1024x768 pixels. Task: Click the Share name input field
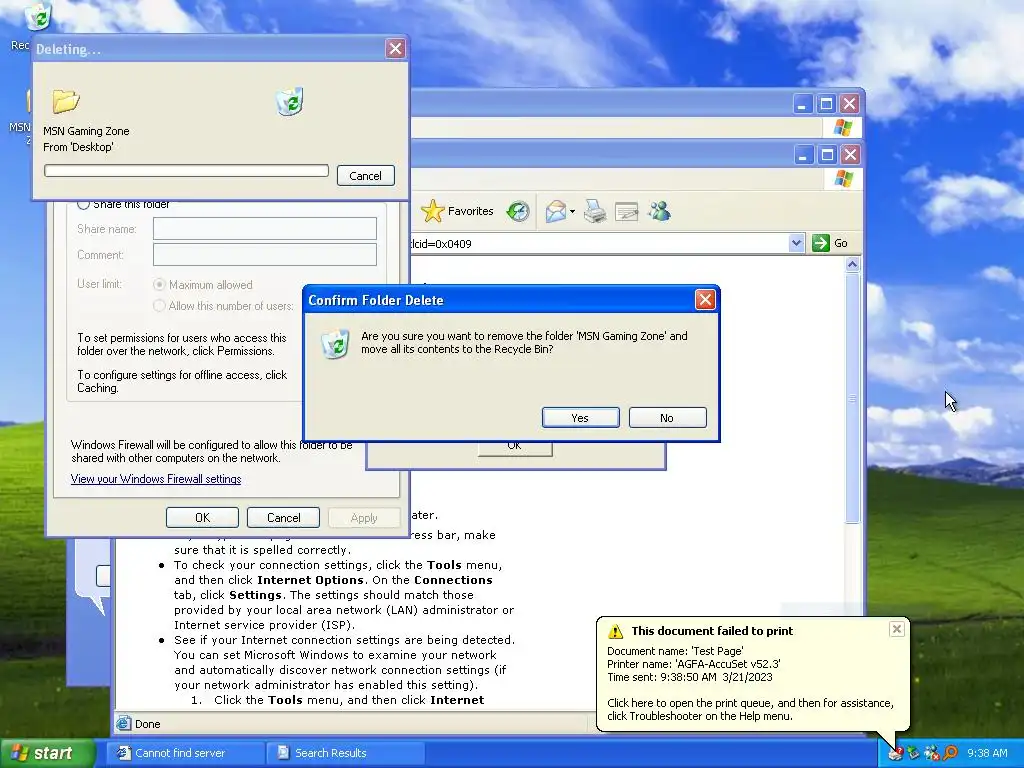click(x=264, y=229)
